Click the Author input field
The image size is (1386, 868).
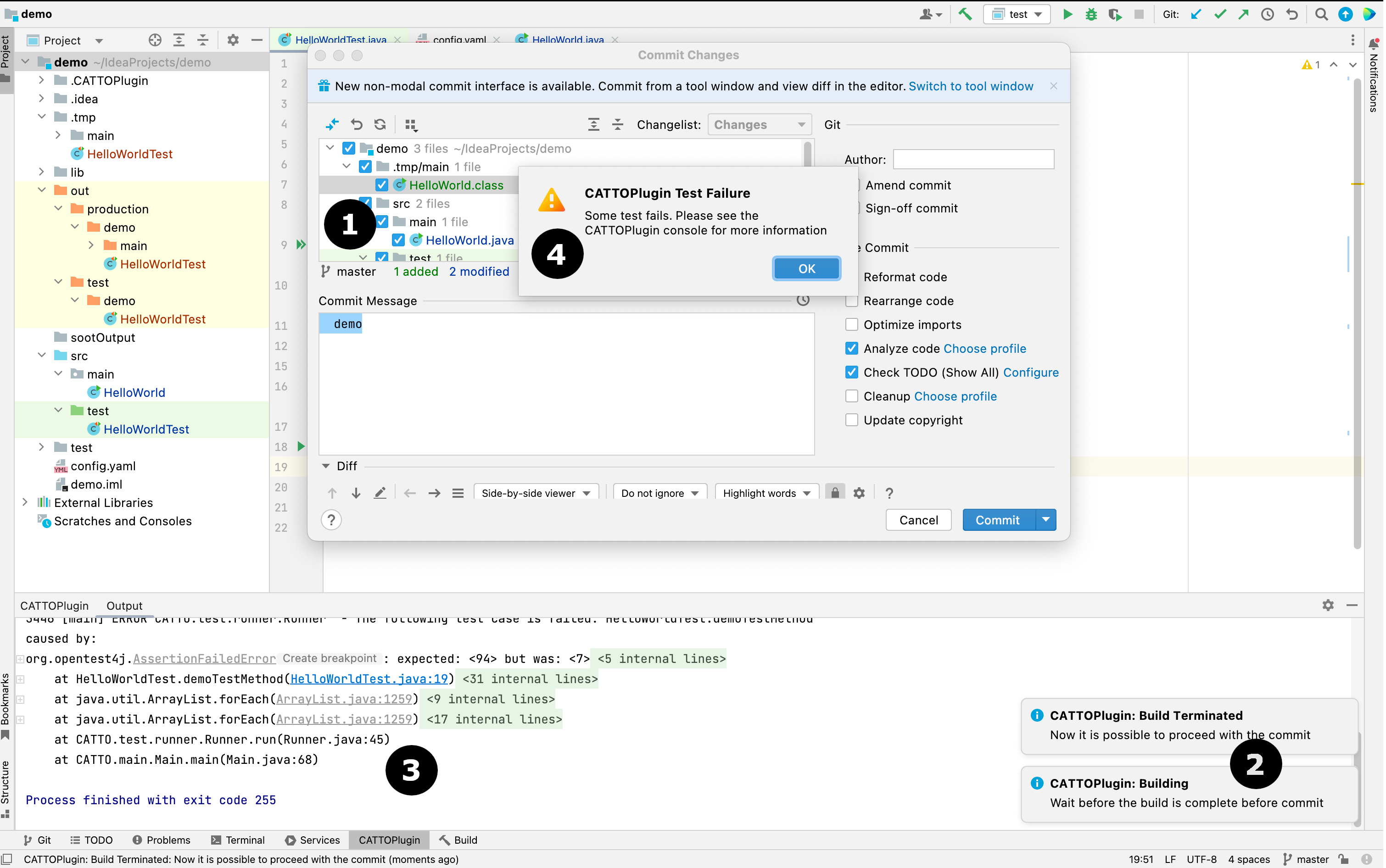tap(973, 160)
